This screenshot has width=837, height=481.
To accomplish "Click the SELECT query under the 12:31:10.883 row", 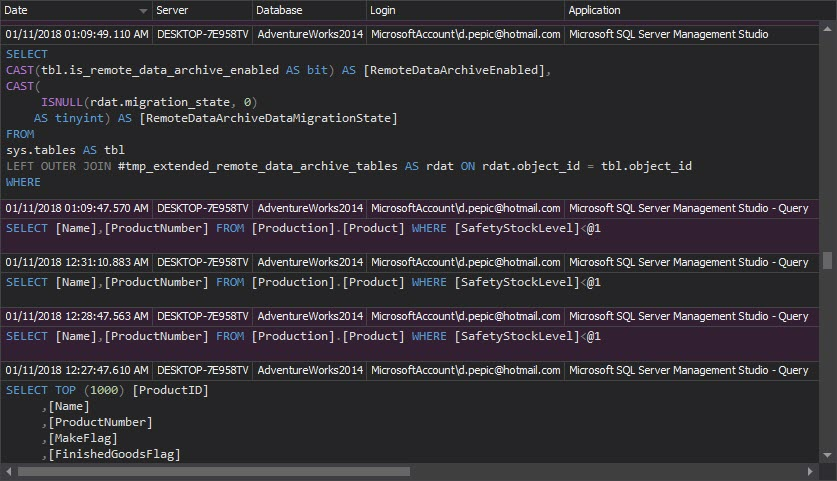I will 303,282.
